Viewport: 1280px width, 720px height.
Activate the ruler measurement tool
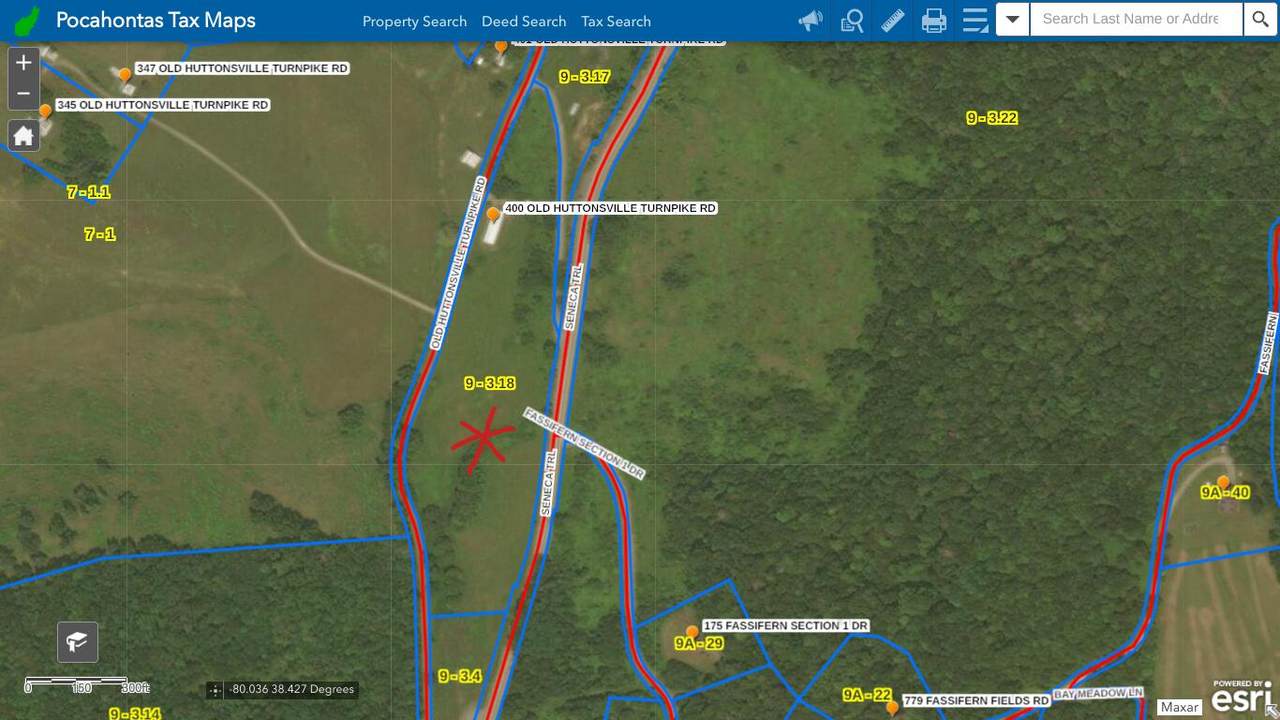point(893,20)
